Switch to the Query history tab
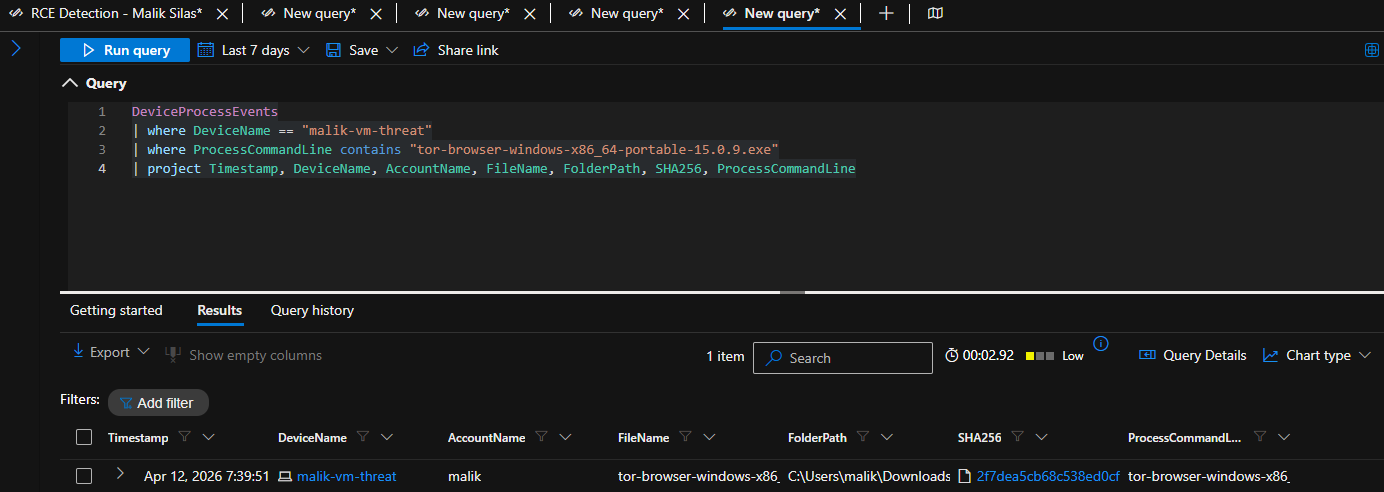The height and width of the screenshot is (492, 1384). 312,310
